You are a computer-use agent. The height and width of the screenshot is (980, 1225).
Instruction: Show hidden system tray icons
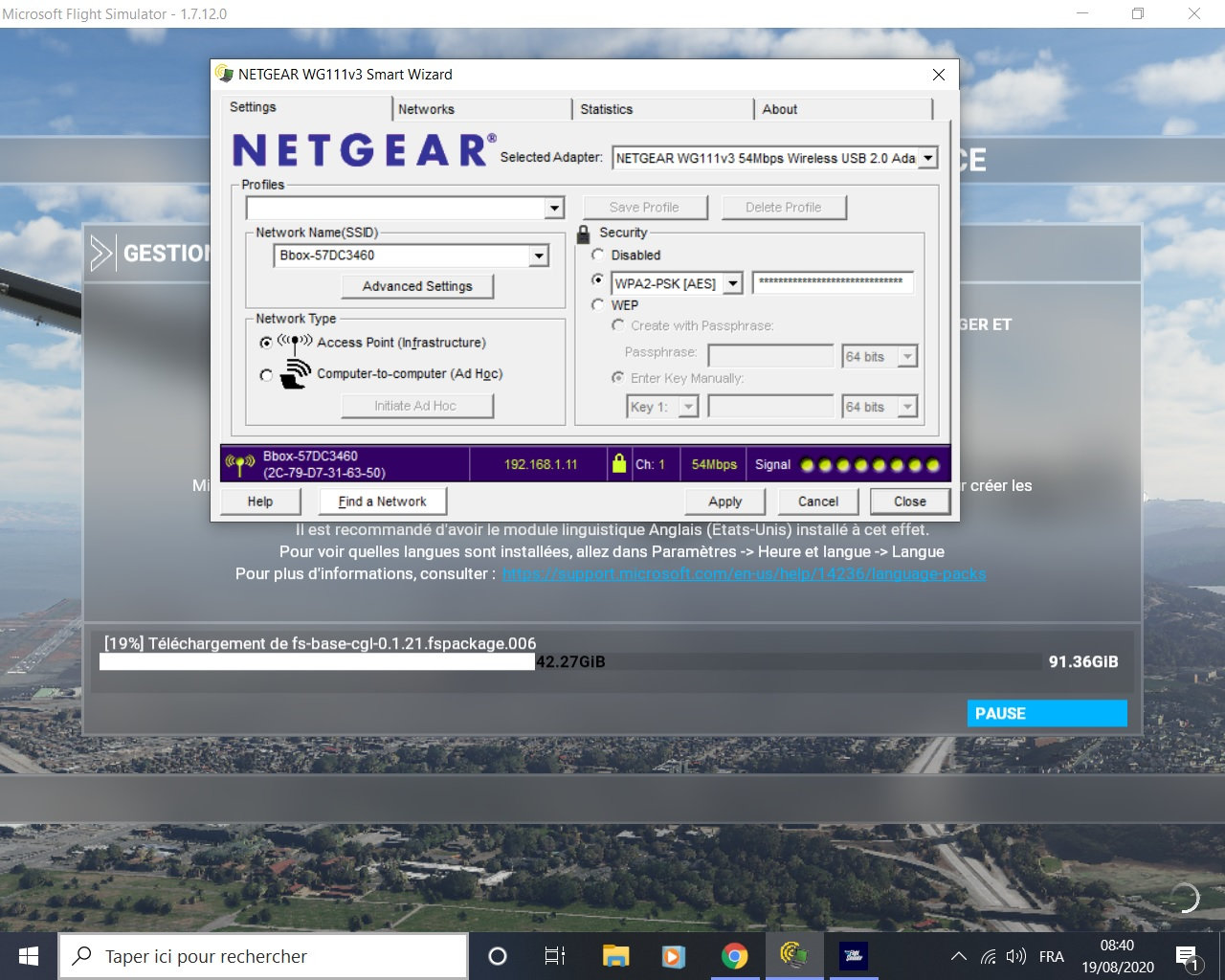[x=958, y=956]
